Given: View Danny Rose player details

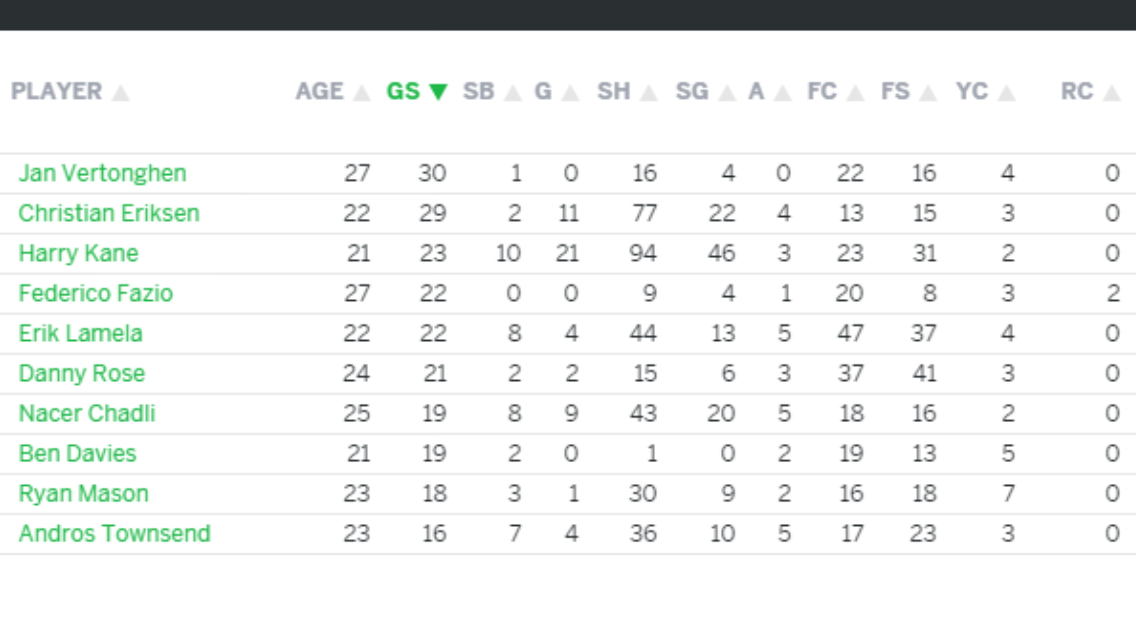Looking at the screenshot, I should 81,373.
